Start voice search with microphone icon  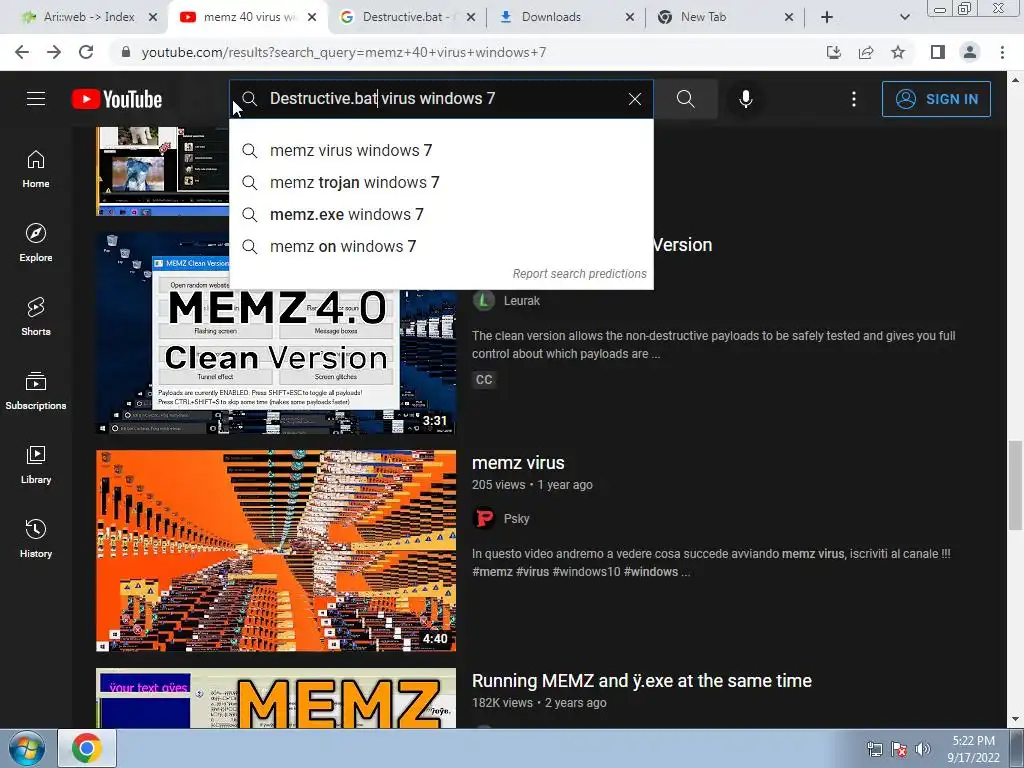(x=746, y=99)
